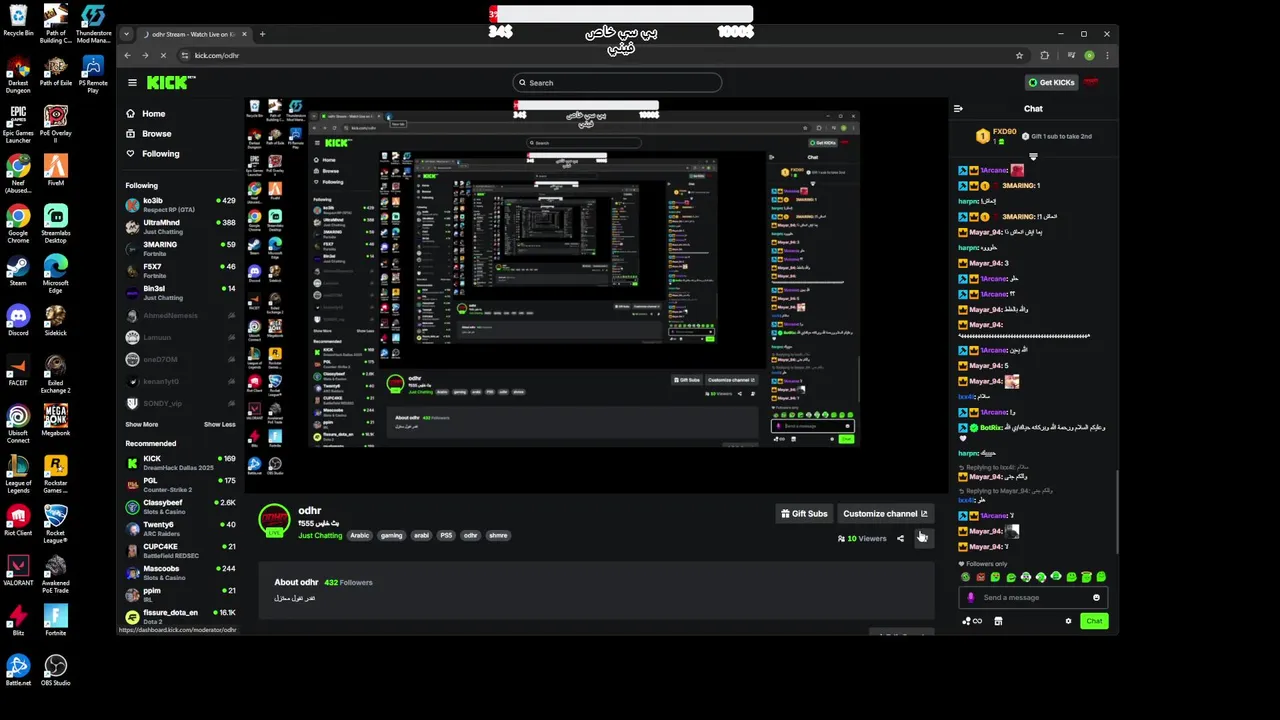Screen dimensions: 1280x720
Task: Open ko3lb channel in Following list
Action: 181,205
